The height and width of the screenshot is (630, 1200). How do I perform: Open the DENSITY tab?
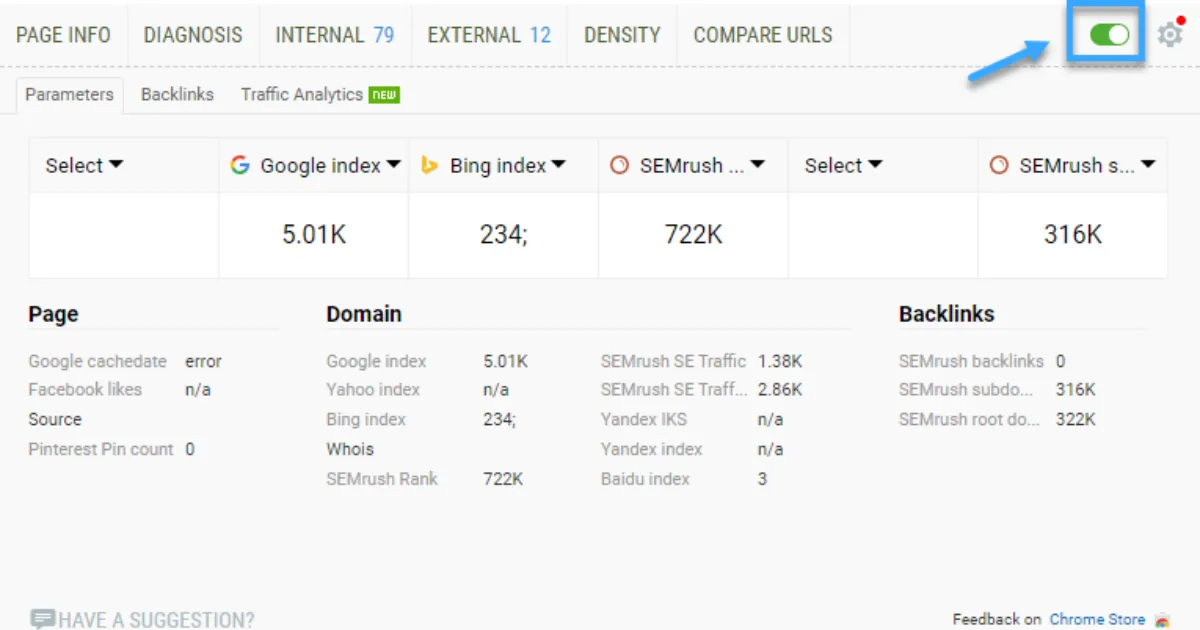[x=622, y=35]
